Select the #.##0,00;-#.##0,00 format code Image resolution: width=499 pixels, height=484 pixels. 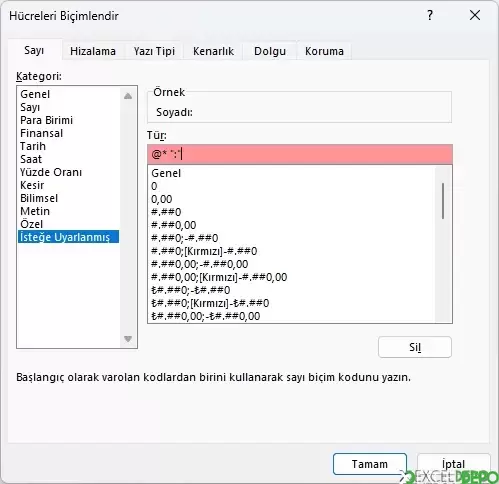coord(292,264)
